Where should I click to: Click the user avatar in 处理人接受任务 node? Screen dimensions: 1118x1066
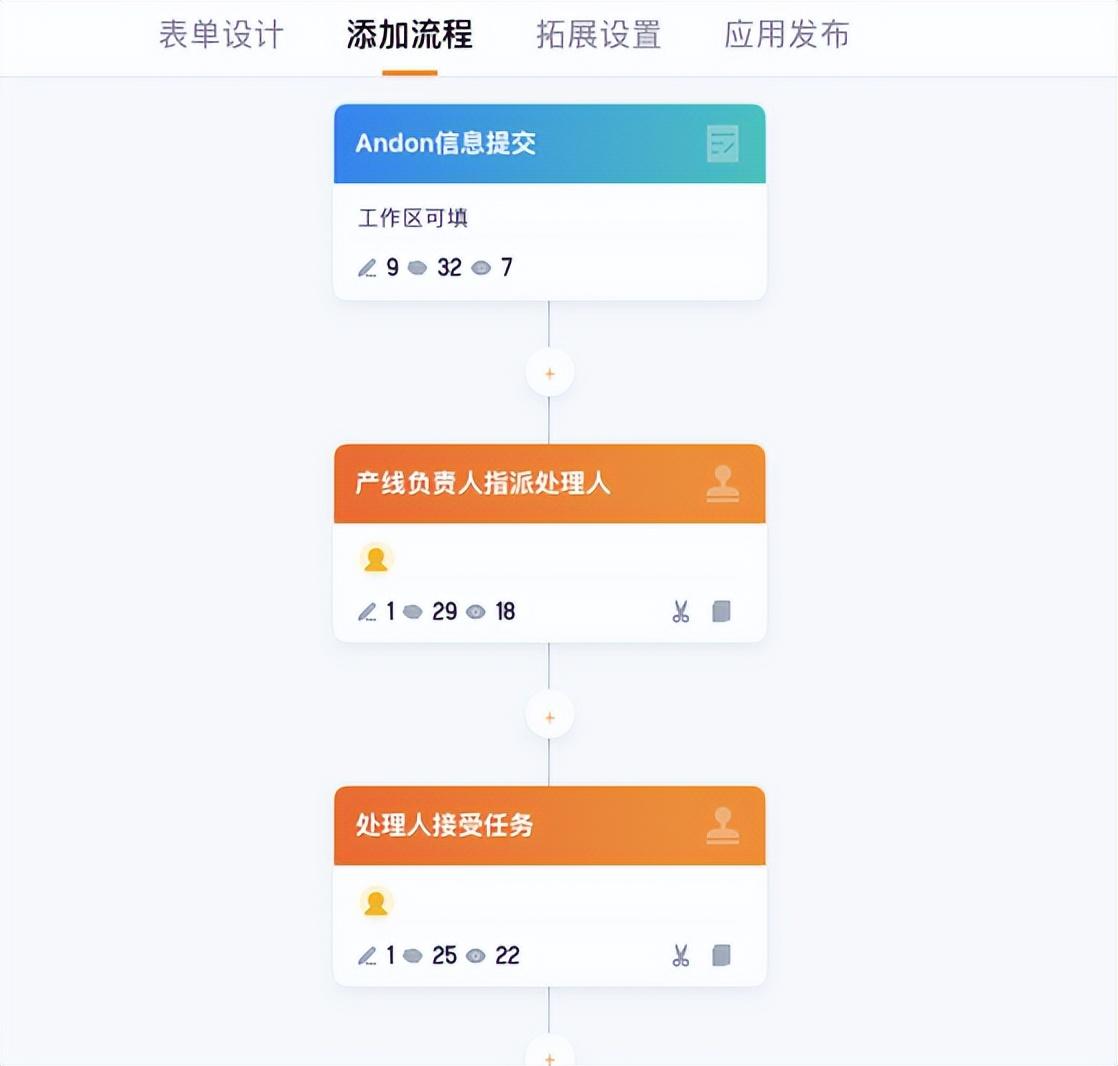[x=376, y=903]
